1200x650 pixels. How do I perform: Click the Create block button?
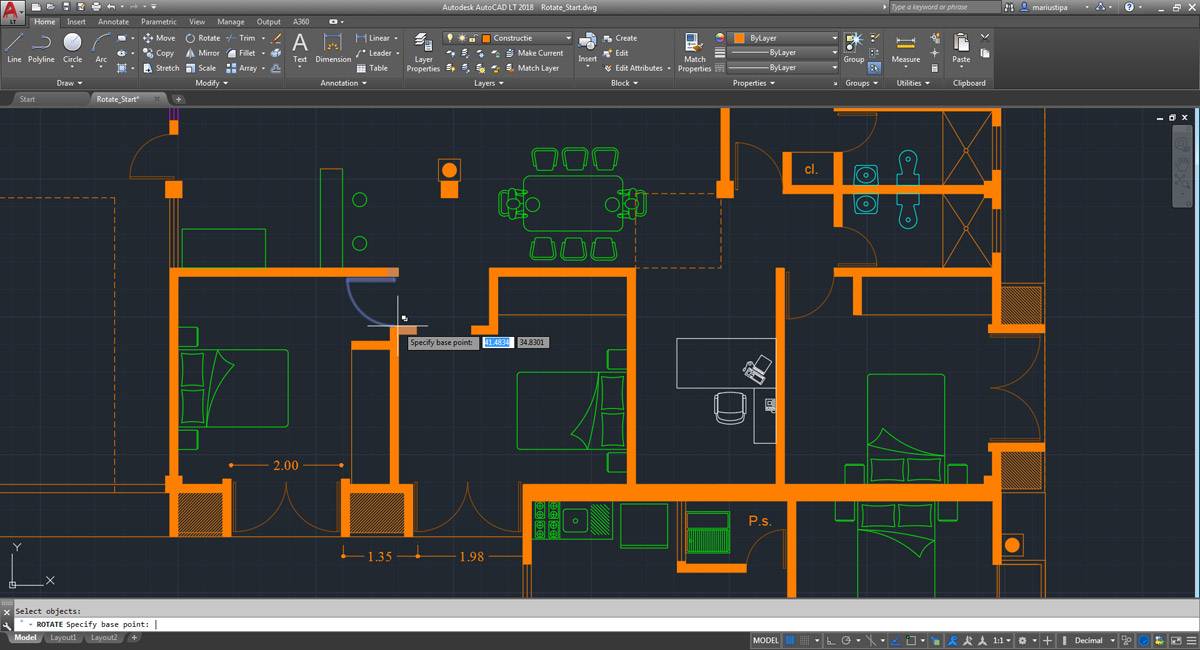[619, 38]
